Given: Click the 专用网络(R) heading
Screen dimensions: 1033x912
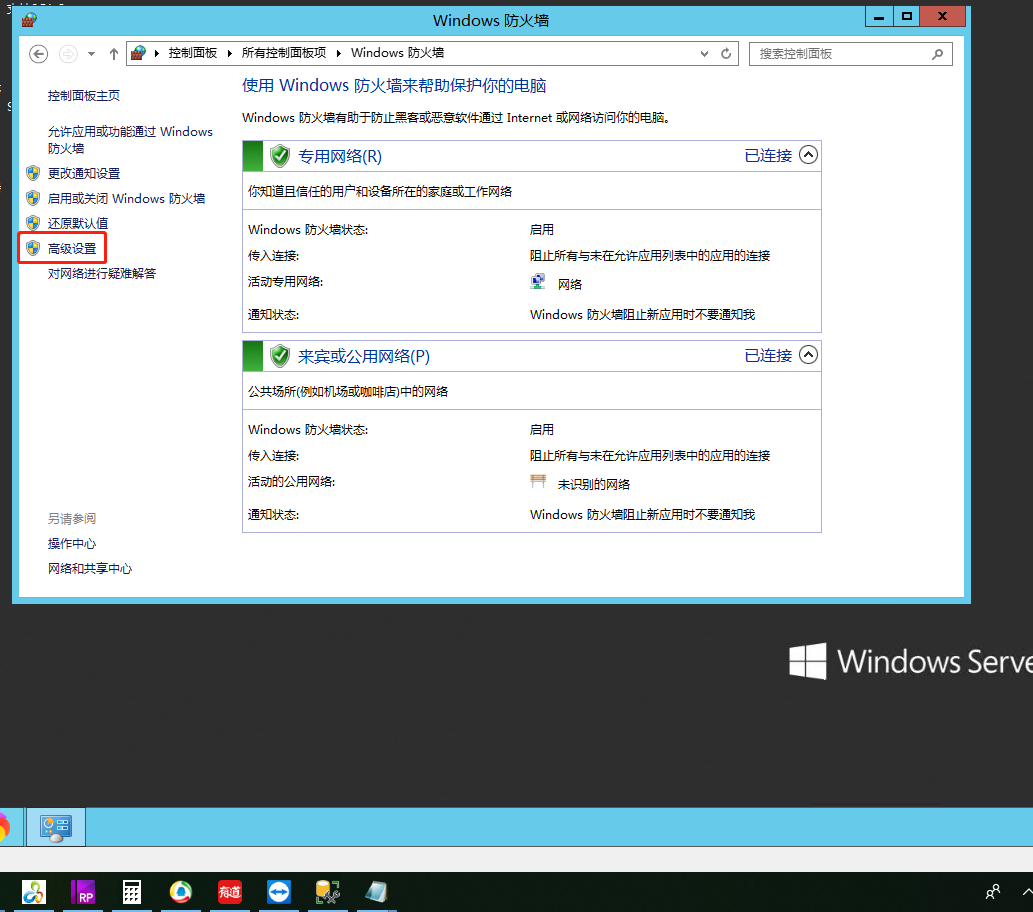Looking at the screenshot, I should pos(340,156).
